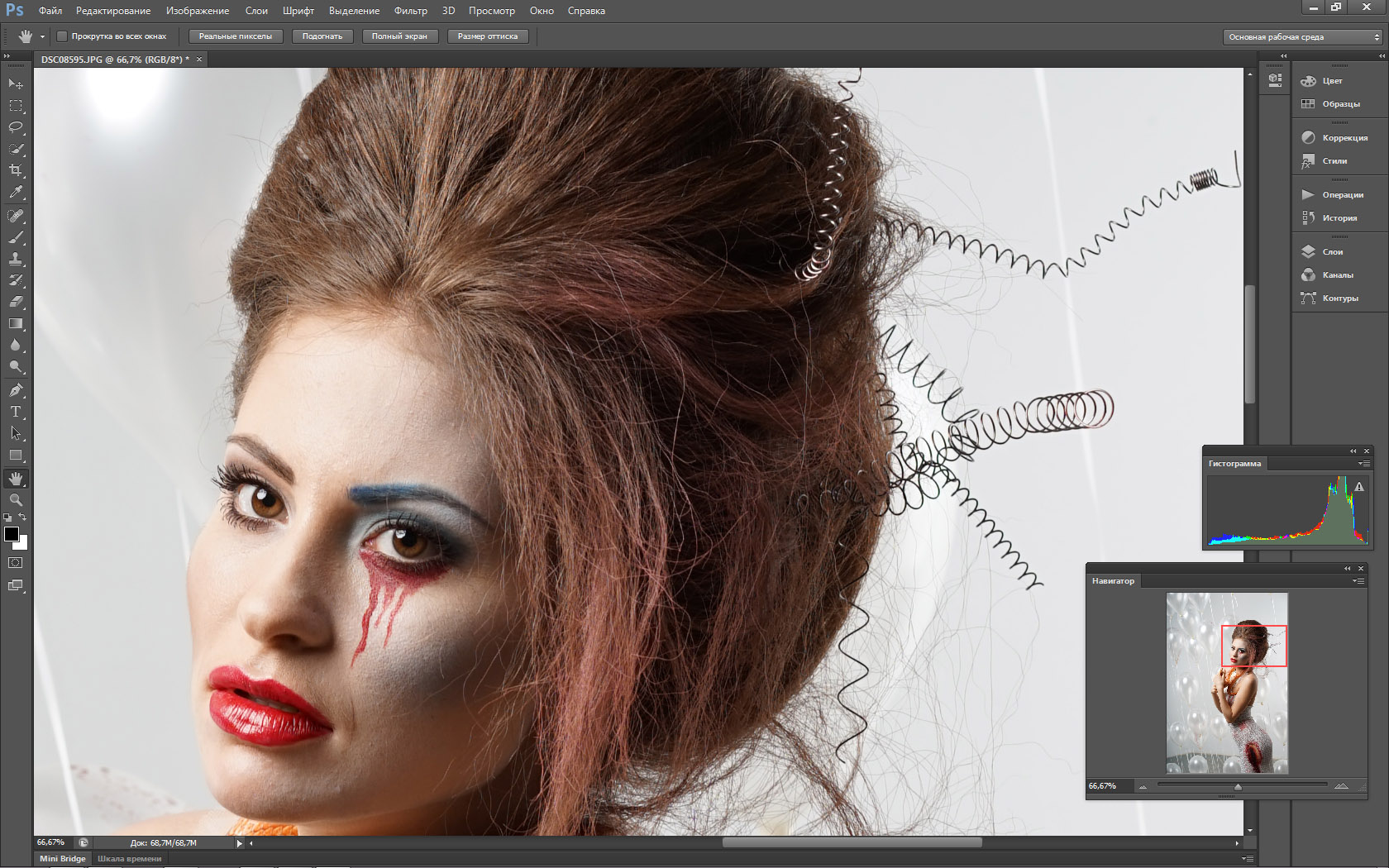Swap foreground and background colors
The image size is (1389, 868).
coord(23,517)
